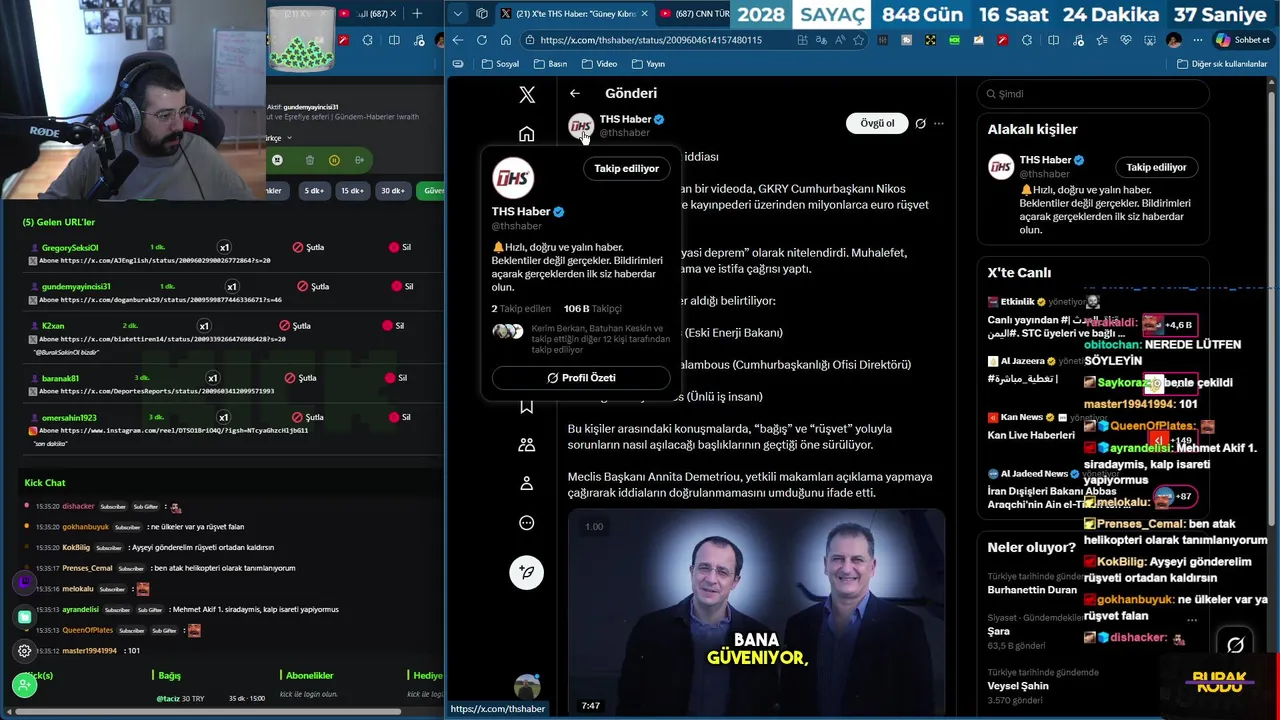
Task: Open the Video bookmarks folder
Action: pyautogui.click(x=599, y=64)
